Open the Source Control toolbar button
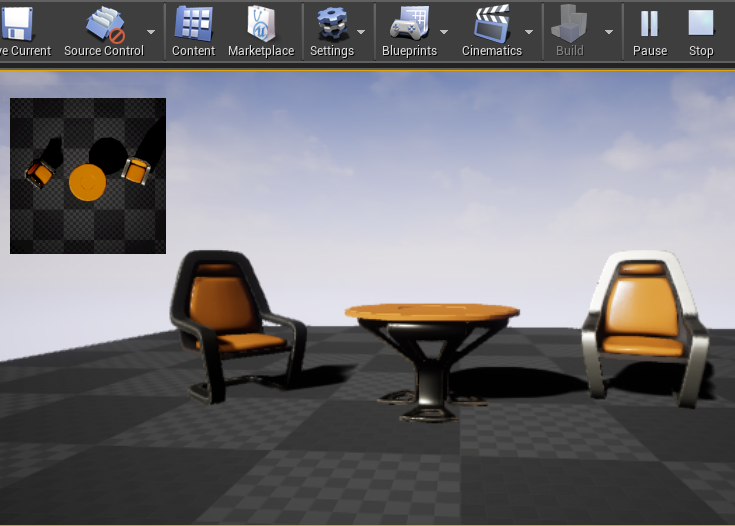 104,31
